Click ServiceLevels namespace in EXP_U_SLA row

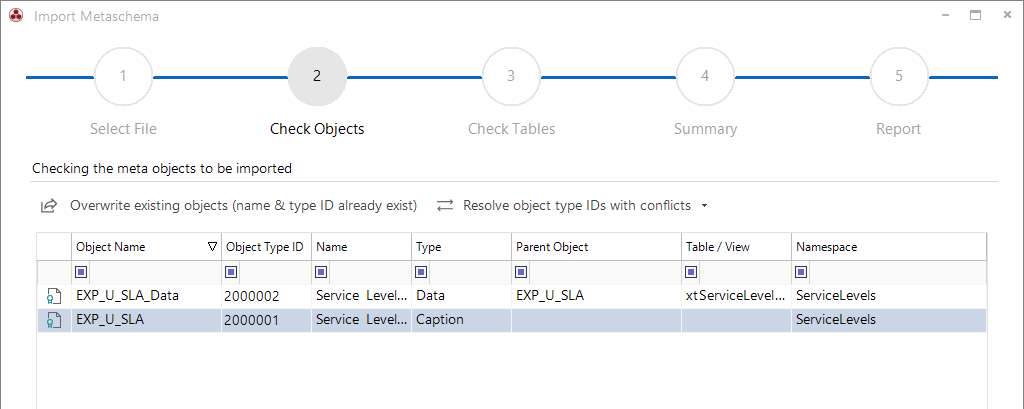(x=889, y=320)
